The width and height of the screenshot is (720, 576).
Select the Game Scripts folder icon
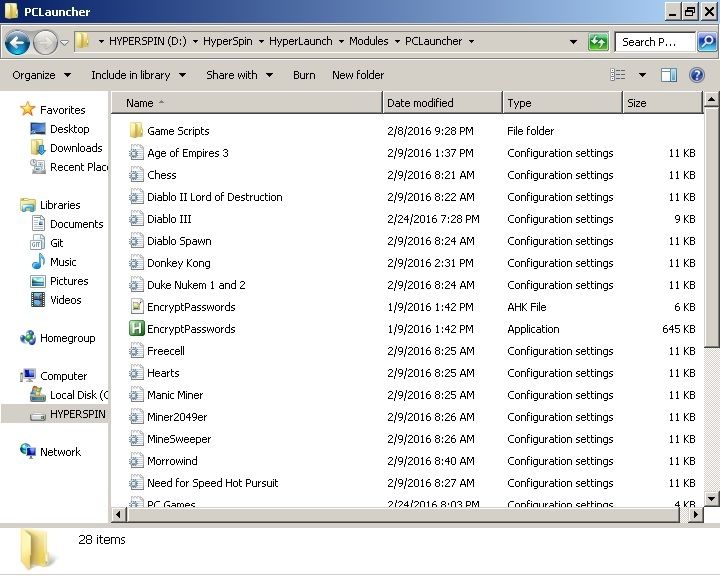tap(136, 131)
